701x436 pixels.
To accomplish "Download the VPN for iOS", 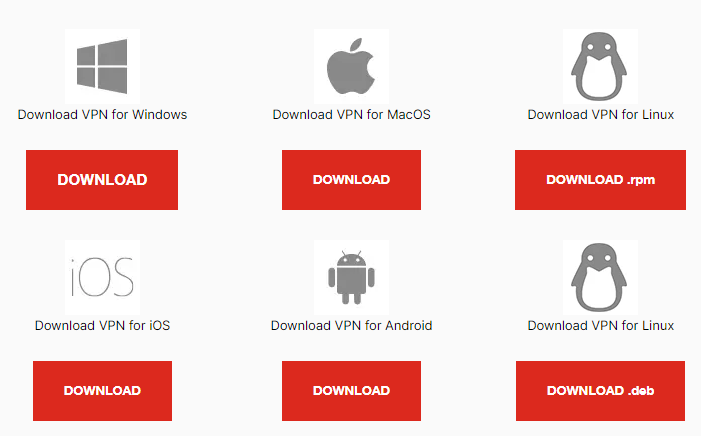I will (102, 391).
